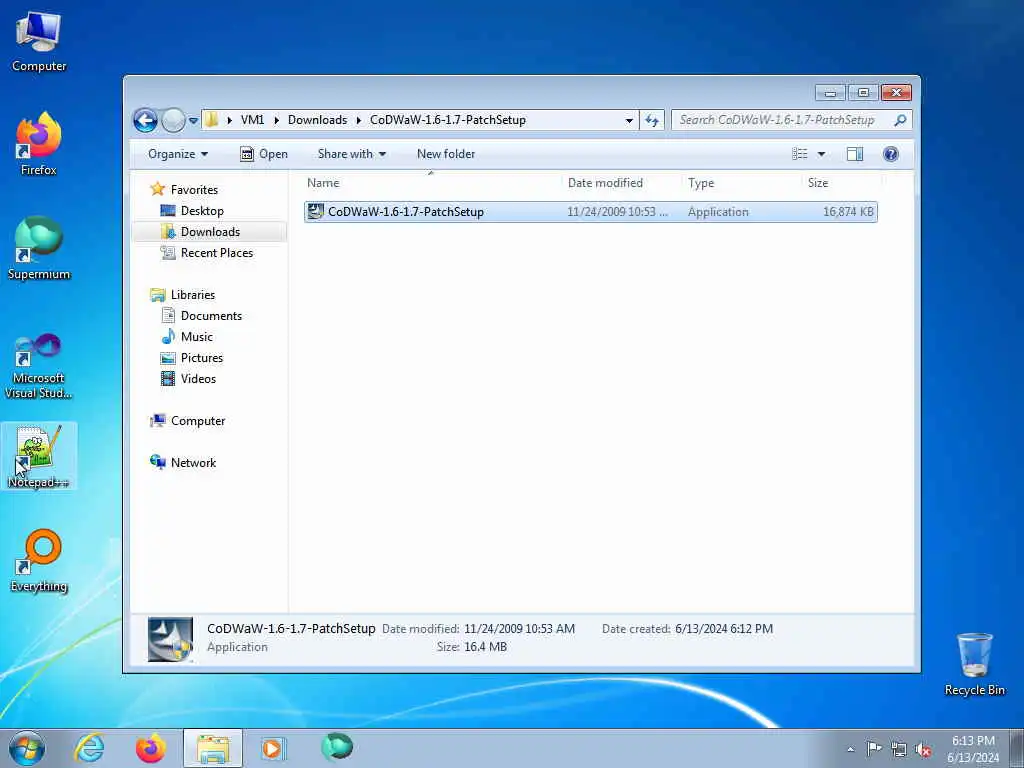Sort by the Size column header
1024x768 pixels.
pyautogui.click(x=841, y=183)
